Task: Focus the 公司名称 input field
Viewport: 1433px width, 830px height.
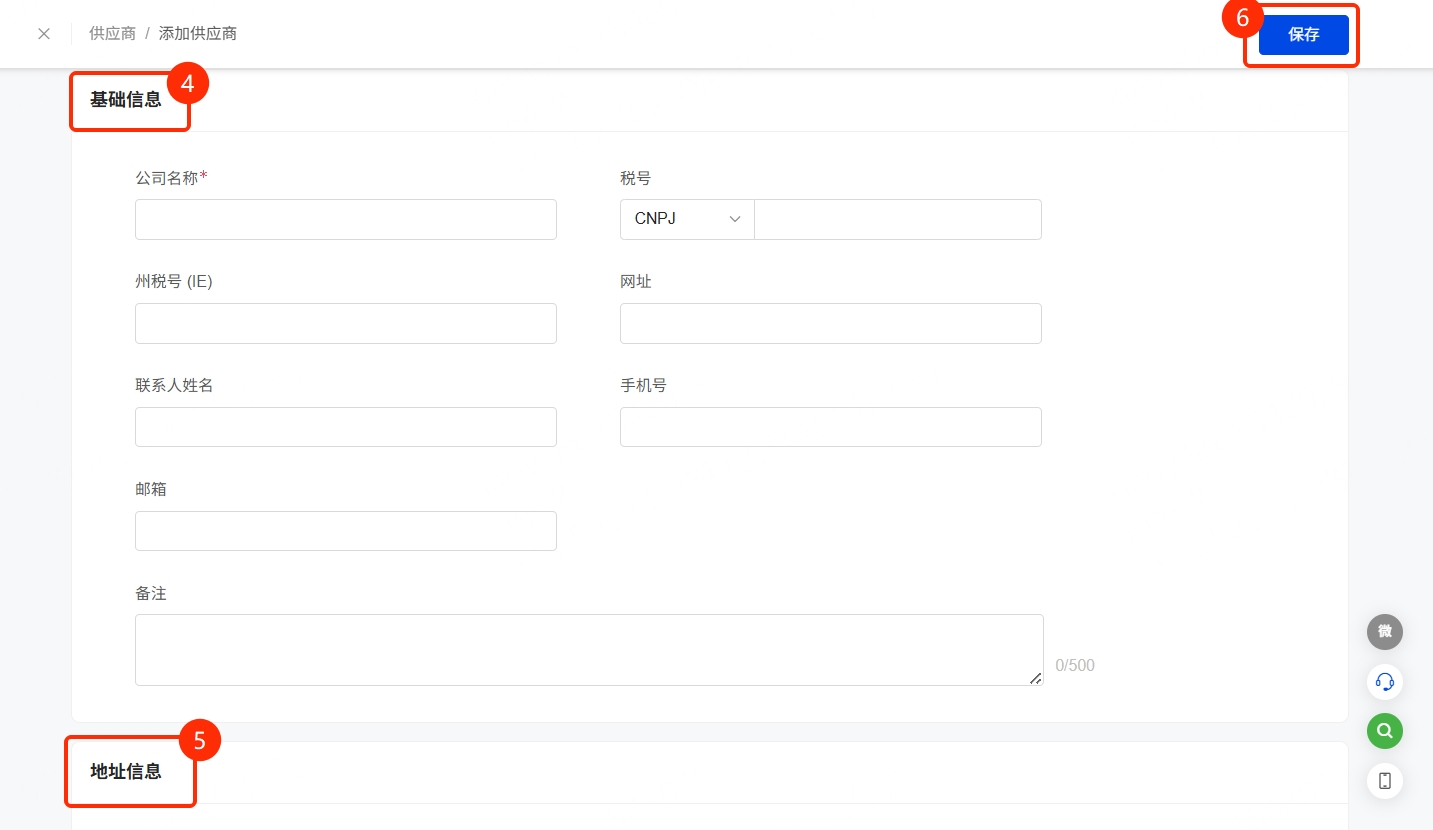Action: pyautogui.click(x=346, y=219)
